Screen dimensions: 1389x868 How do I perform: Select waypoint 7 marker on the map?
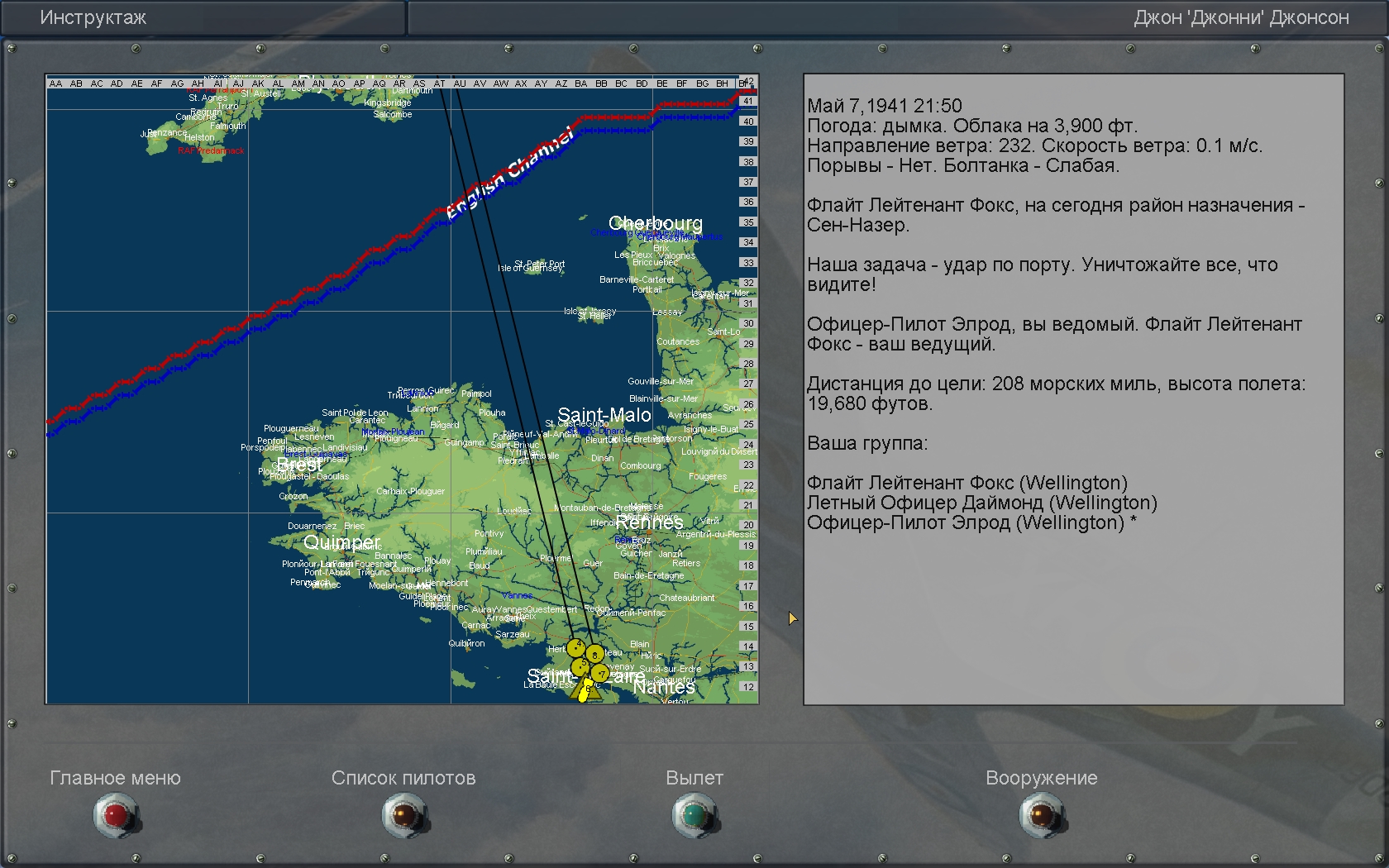click(x=600, y=674)
